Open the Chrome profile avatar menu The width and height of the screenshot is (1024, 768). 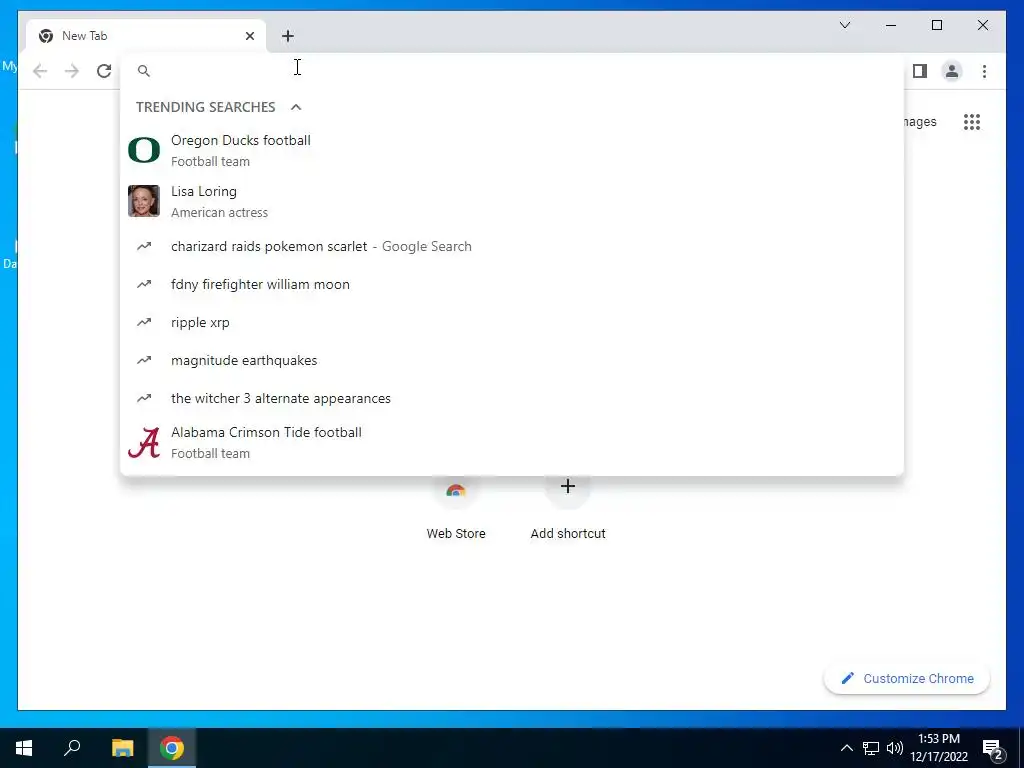(x=952, y=71)
